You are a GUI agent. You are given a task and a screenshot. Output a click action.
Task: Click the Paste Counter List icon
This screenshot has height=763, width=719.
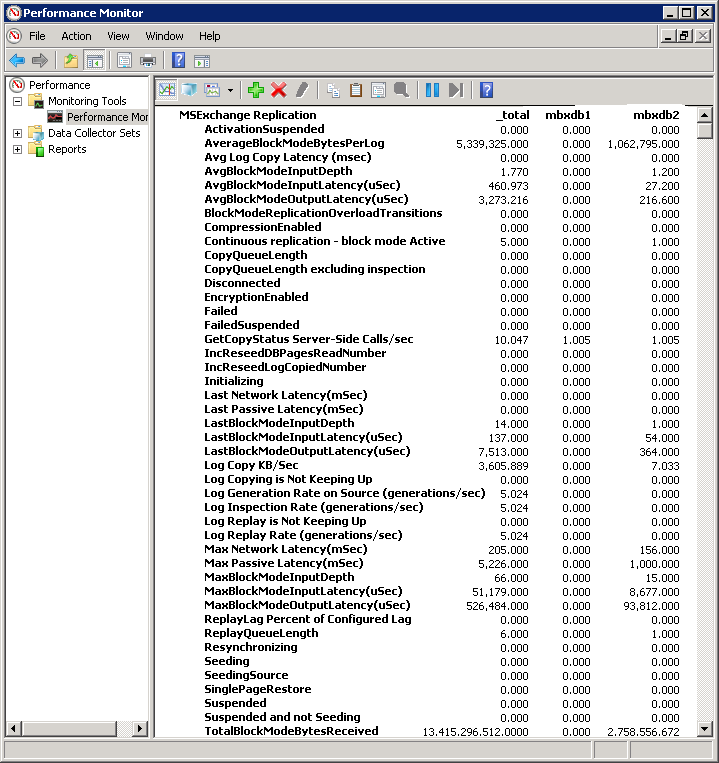[x=356, y=90]
